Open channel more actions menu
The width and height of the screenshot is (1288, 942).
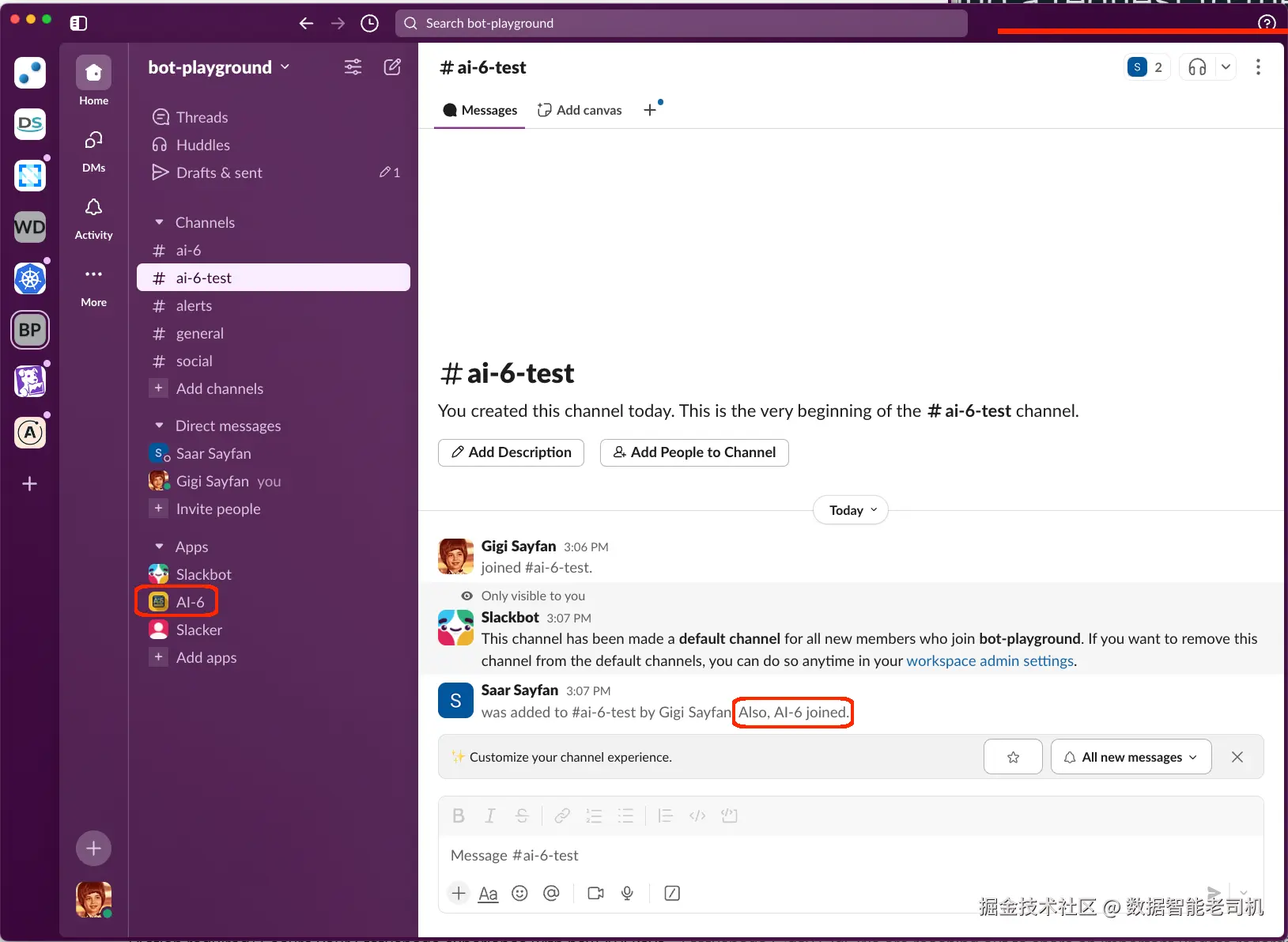[x=1258, y=67]
